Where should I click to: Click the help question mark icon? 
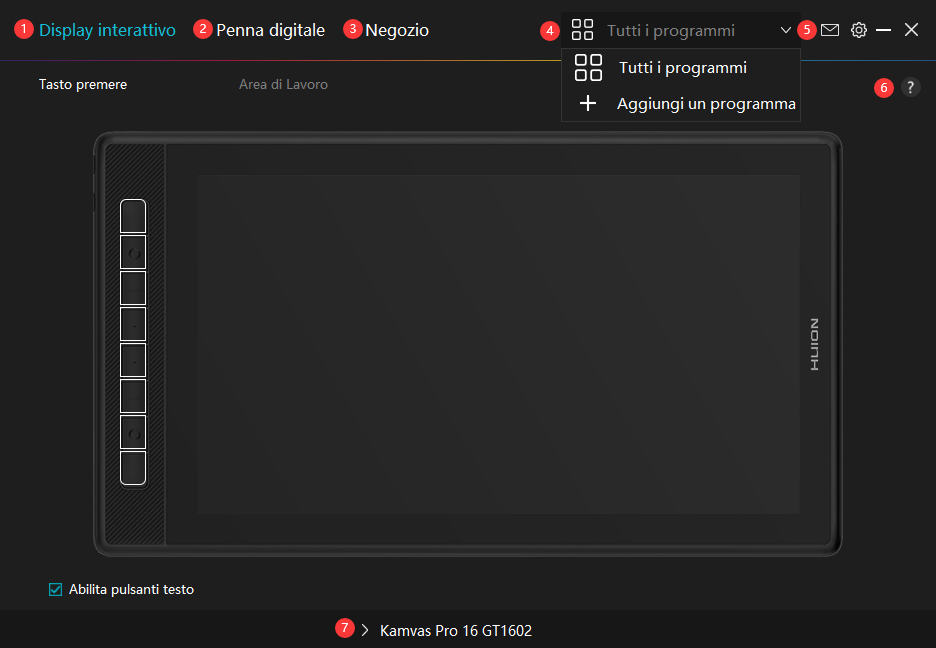click(909, 87)
